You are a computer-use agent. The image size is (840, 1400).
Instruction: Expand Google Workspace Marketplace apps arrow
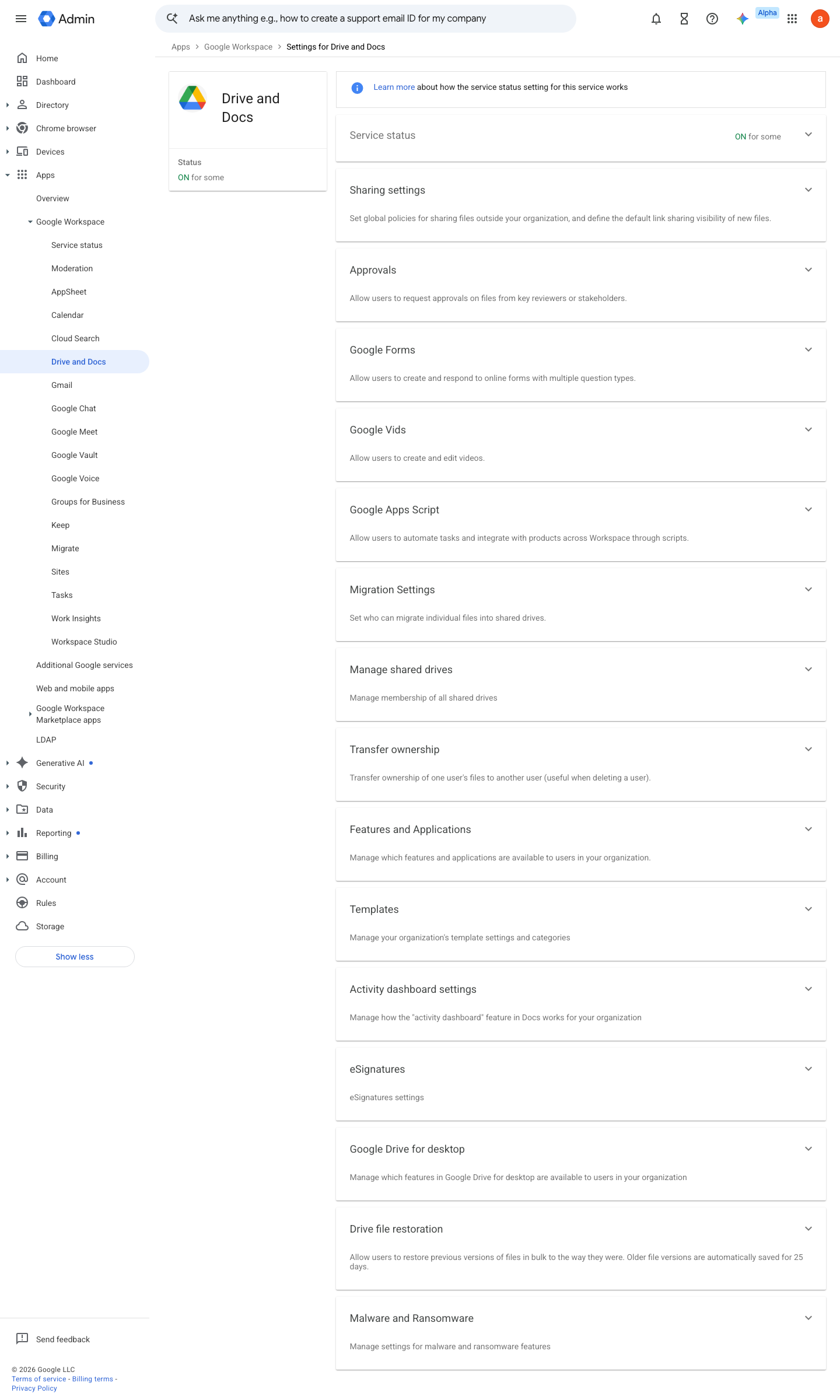pyautogui.click(x=30, y=714)
